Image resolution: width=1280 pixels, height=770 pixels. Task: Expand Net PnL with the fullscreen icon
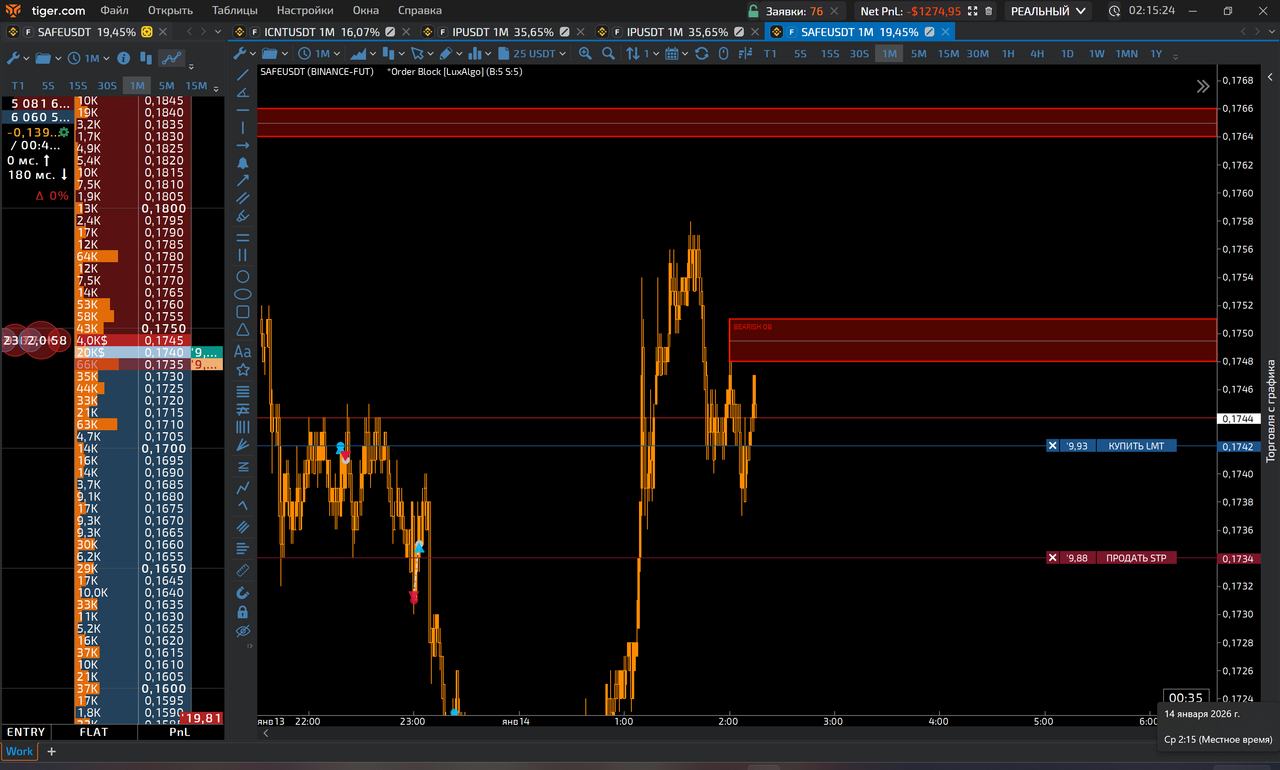(974, 11)
